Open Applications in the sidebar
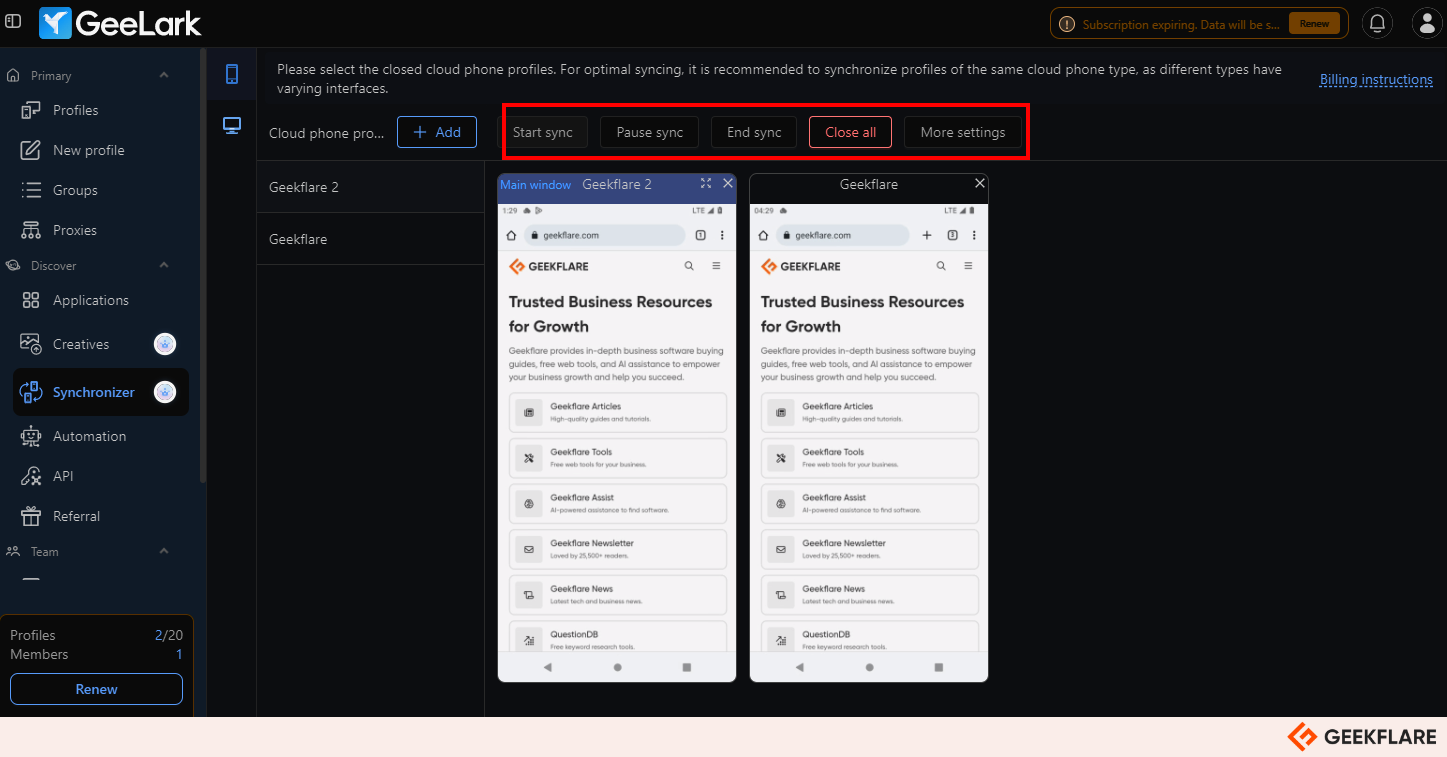The image size is (1447, 757). [x=90, y=300]
